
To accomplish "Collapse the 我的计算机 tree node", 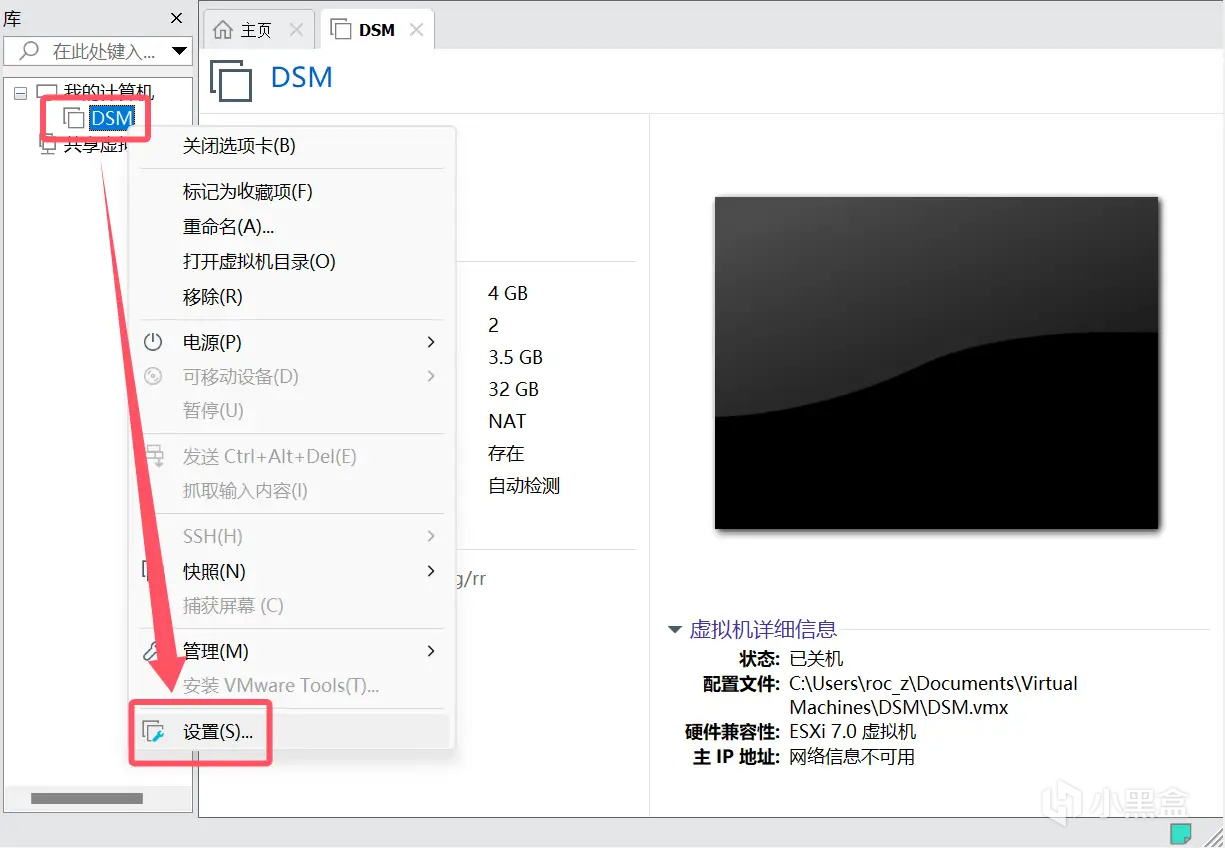I will point(20,93).
